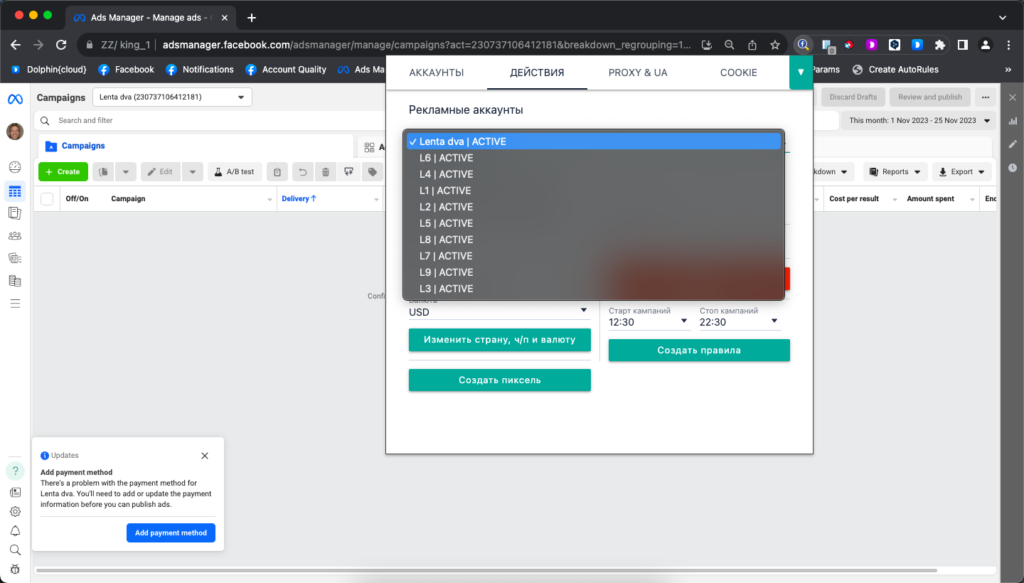Open the This month date range dropdown
The height and width of the screenshot is (583, 1024).
[919, 121]
